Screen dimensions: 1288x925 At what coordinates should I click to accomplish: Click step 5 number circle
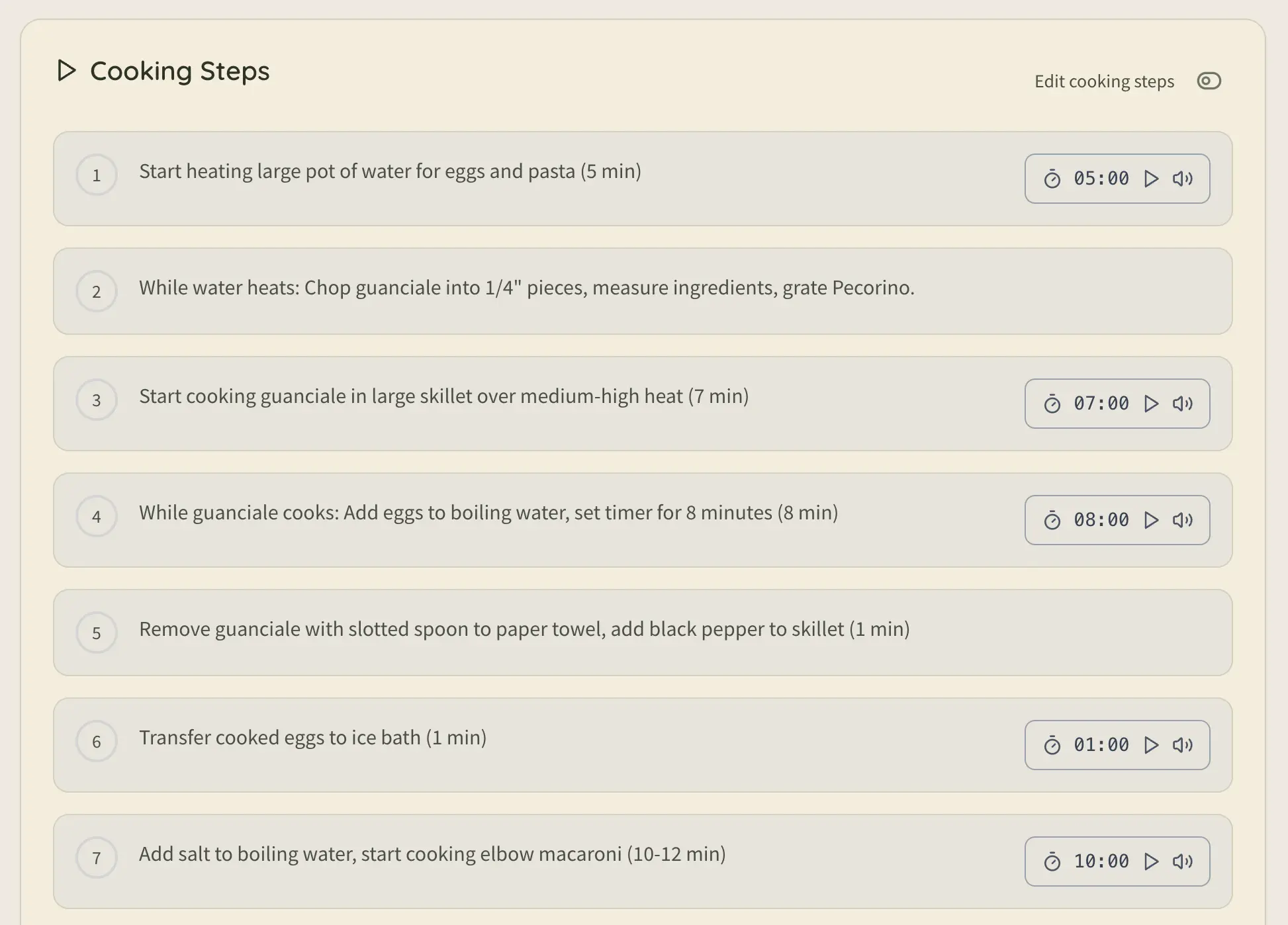(97, 633)
